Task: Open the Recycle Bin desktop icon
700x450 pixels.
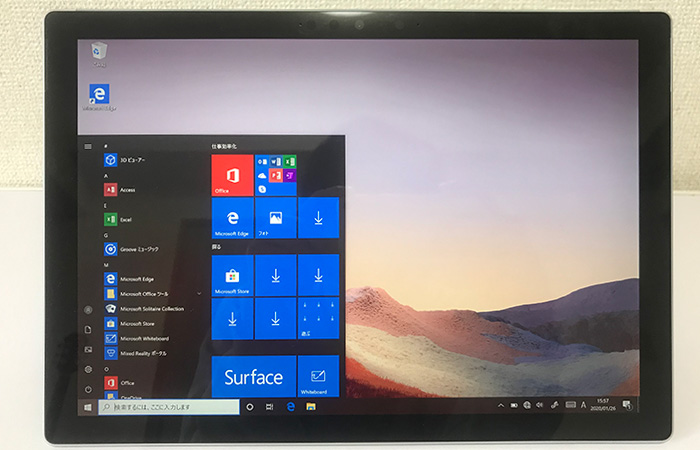Action: coord(99,54)
